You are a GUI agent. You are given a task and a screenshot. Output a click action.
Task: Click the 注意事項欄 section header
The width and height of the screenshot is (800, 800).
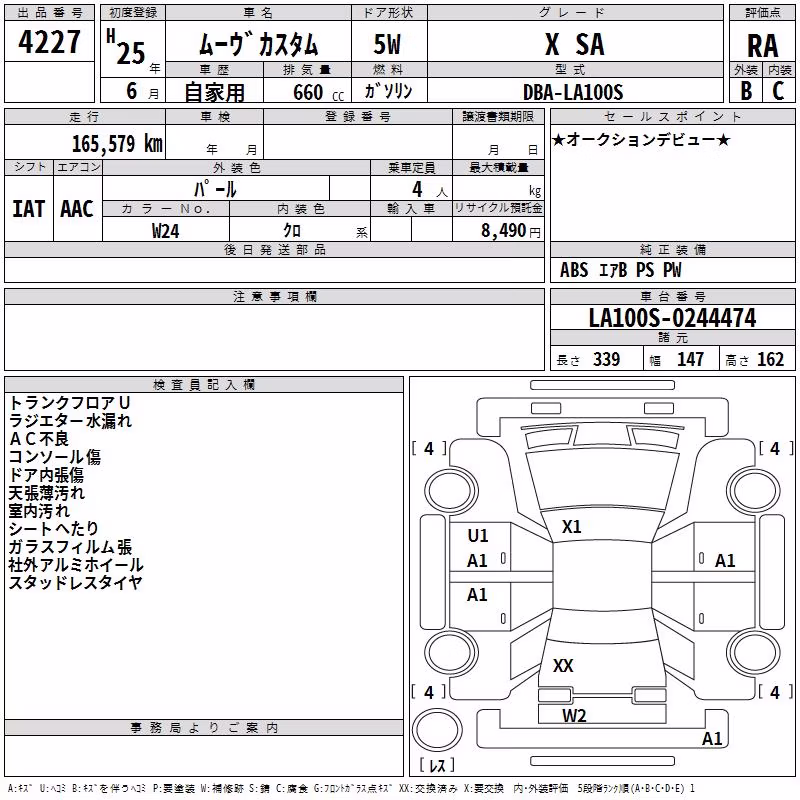click(x=274, y=296)
